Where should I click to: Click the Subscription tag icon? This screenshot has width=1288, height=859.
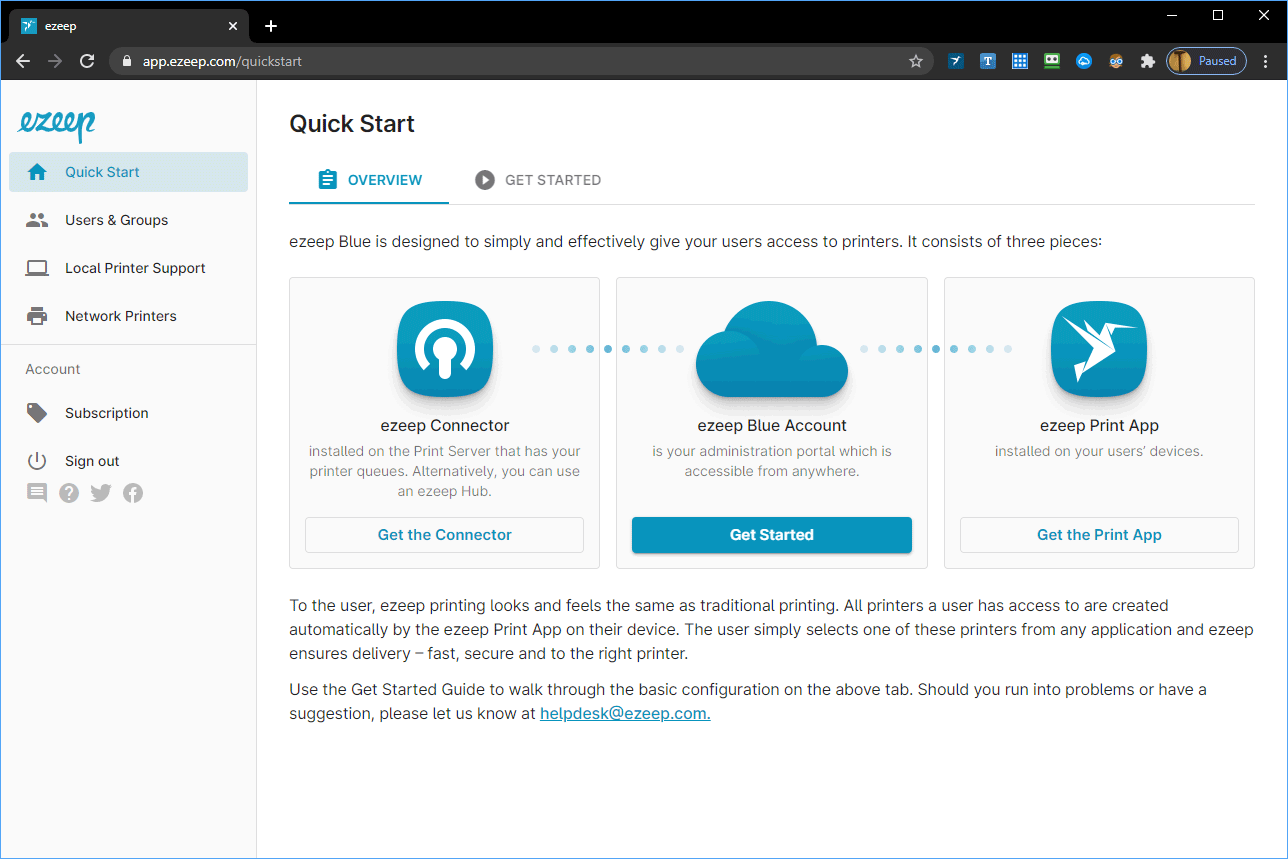37,413
